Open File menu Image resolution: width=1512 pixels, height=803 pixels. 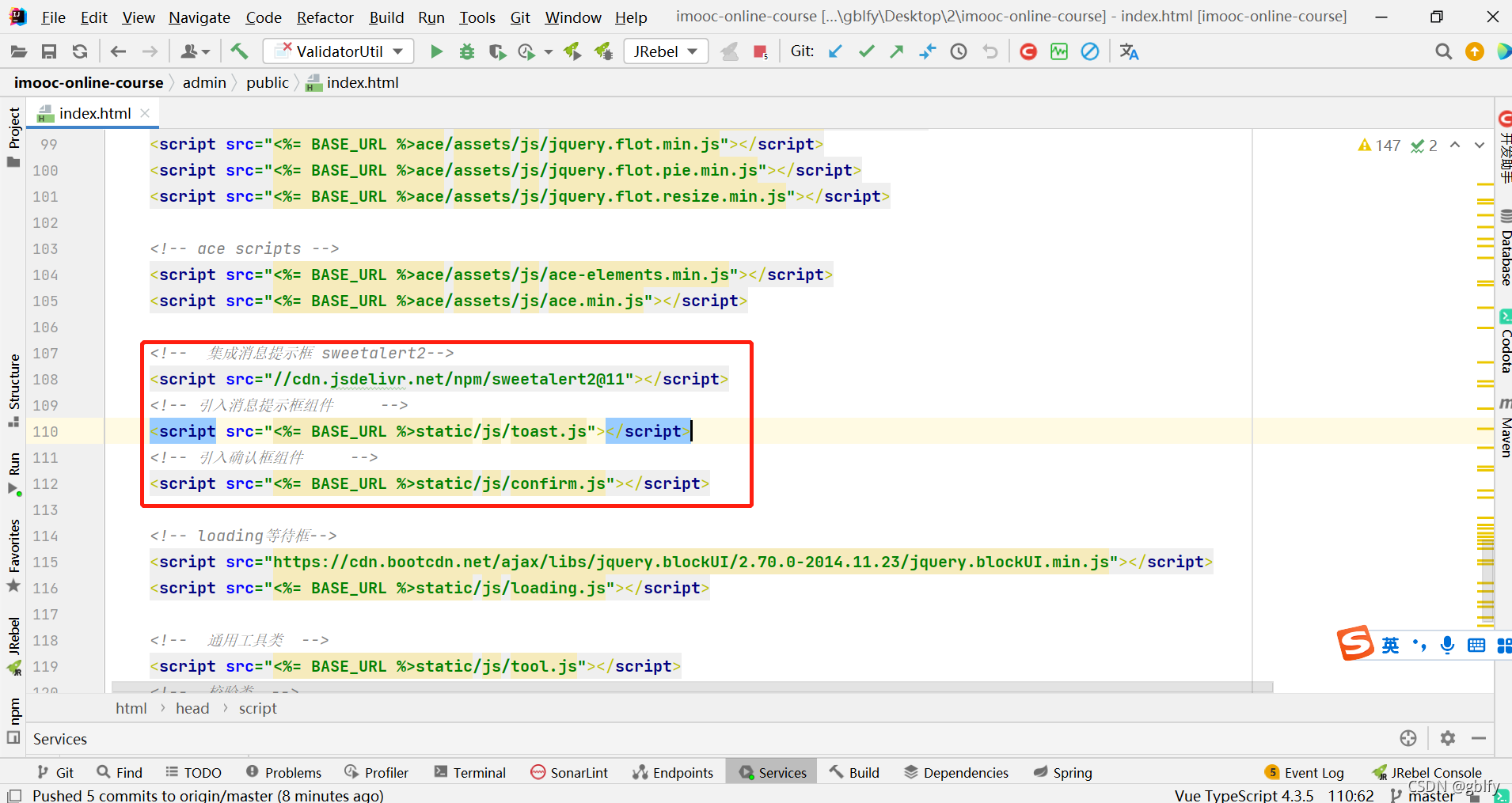point(53,17)
